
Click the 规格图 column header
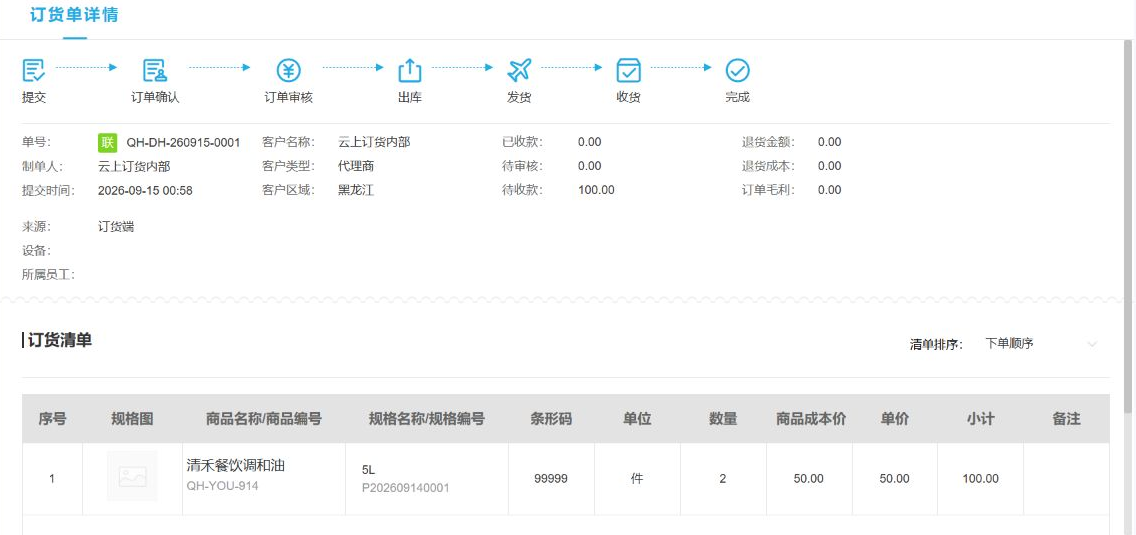(133, 418)
